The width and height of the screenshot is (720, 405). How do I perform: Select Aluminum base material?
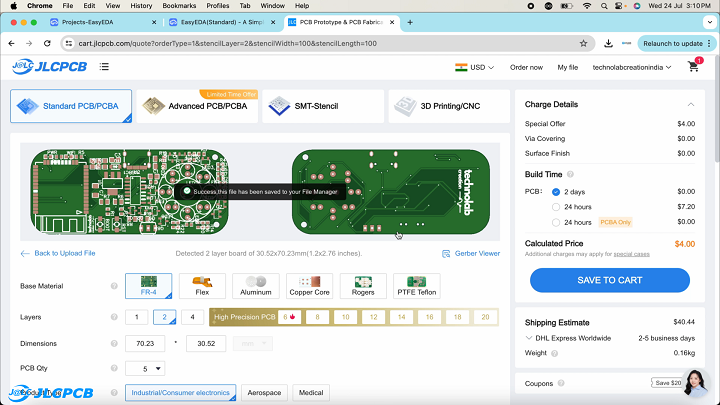(256, 286)
